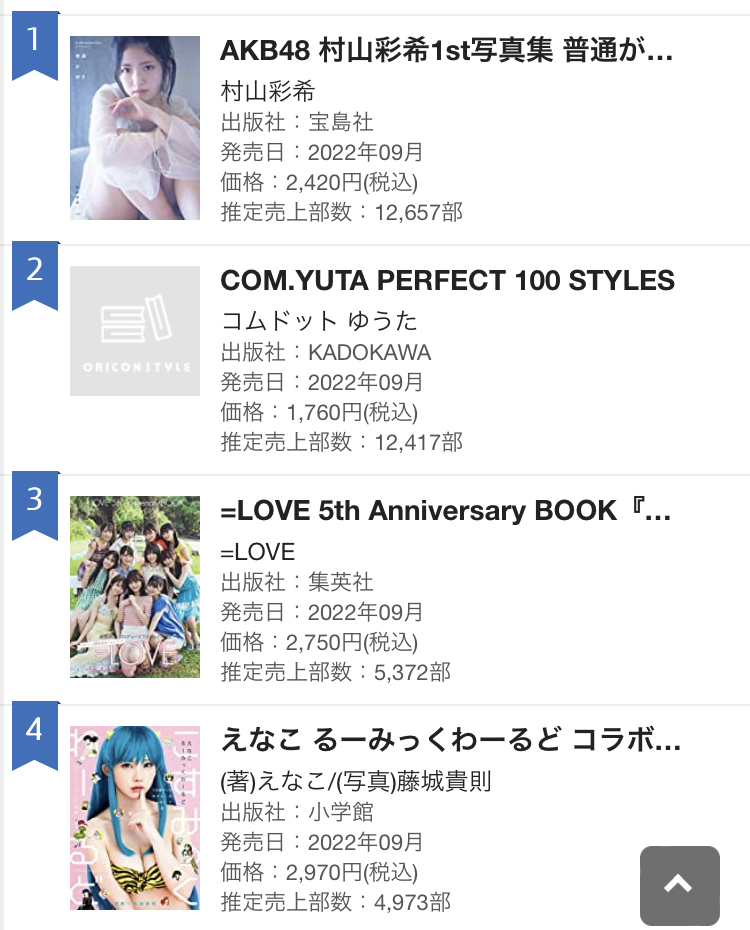Screen dimensions: 750x930
Task: Open the AKB48 村山彩希1st写真集 title
Action: coord(446,51)
